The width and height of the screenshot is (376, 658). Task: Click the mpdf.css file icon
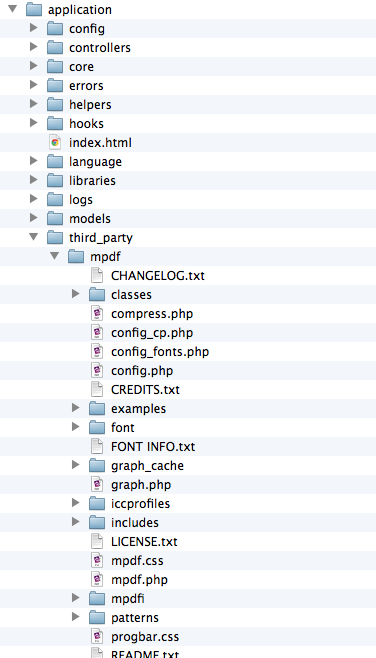[97, 561]
